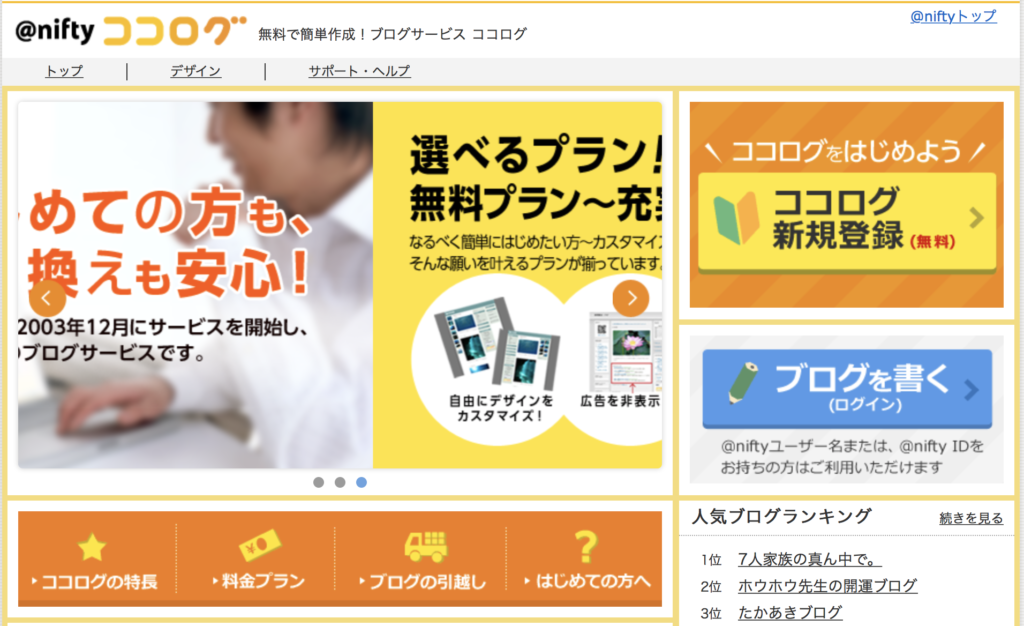Image resolution: width=1024 pixels, height=626 pixels.
Task: Advance the carousel with the right arrow
Action: (x=631, y=298)
